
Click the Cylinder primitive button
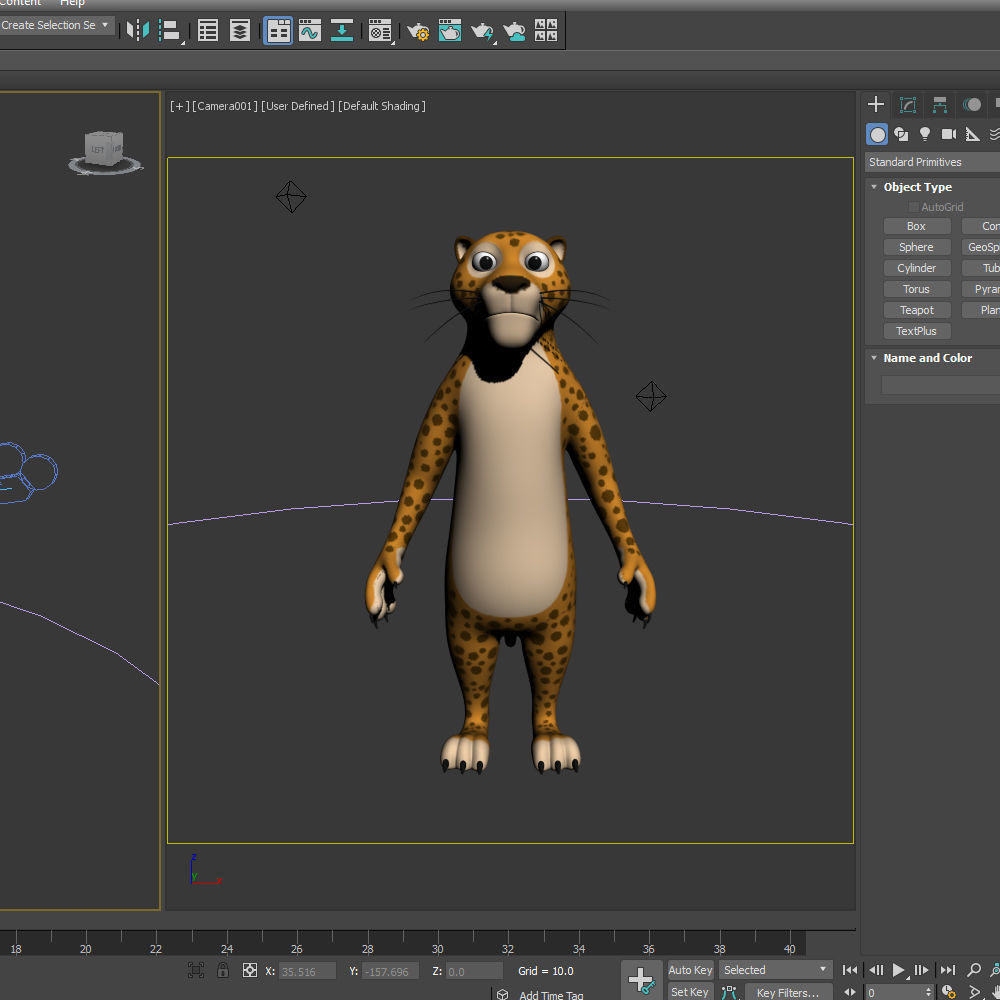click(916, 268)
